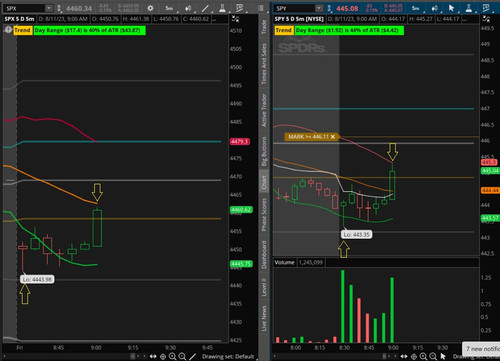Click the Volume study label
500x361 pixels.
[284, 262]
